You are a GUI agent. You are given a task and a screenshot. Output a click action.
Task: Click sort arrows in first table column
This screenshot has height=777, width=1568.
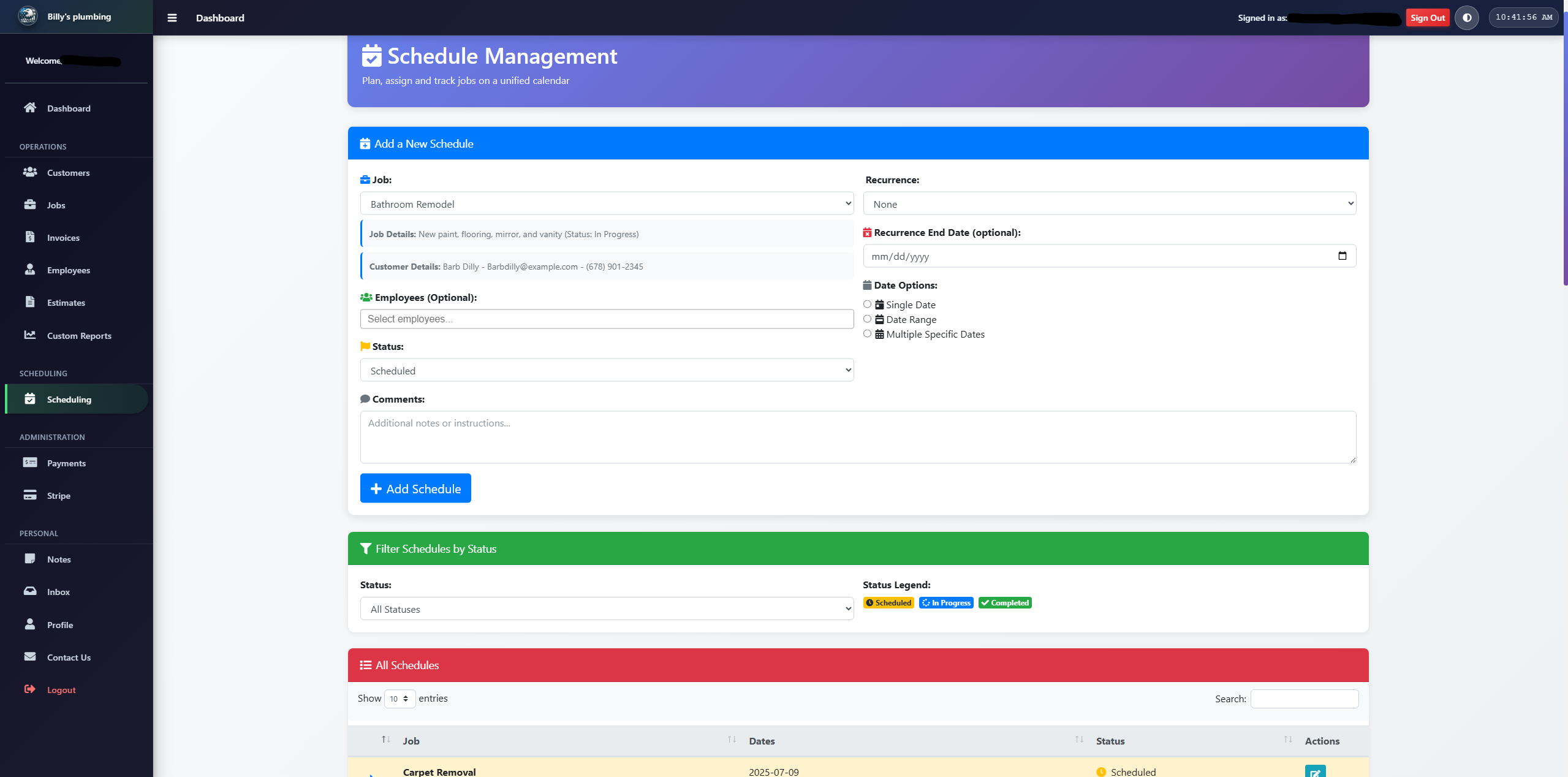click(x=386, y=740)
